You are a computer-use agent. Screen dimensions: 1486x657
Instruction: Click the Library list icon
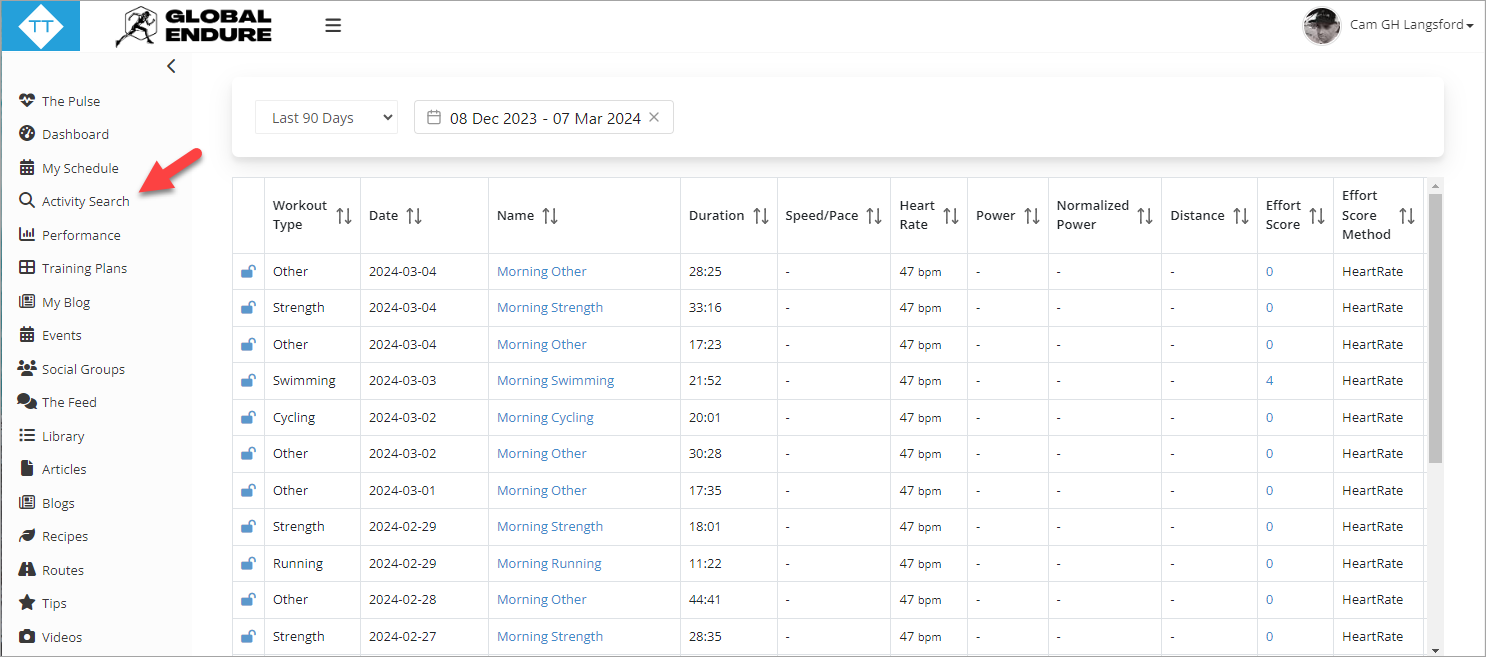27,436
